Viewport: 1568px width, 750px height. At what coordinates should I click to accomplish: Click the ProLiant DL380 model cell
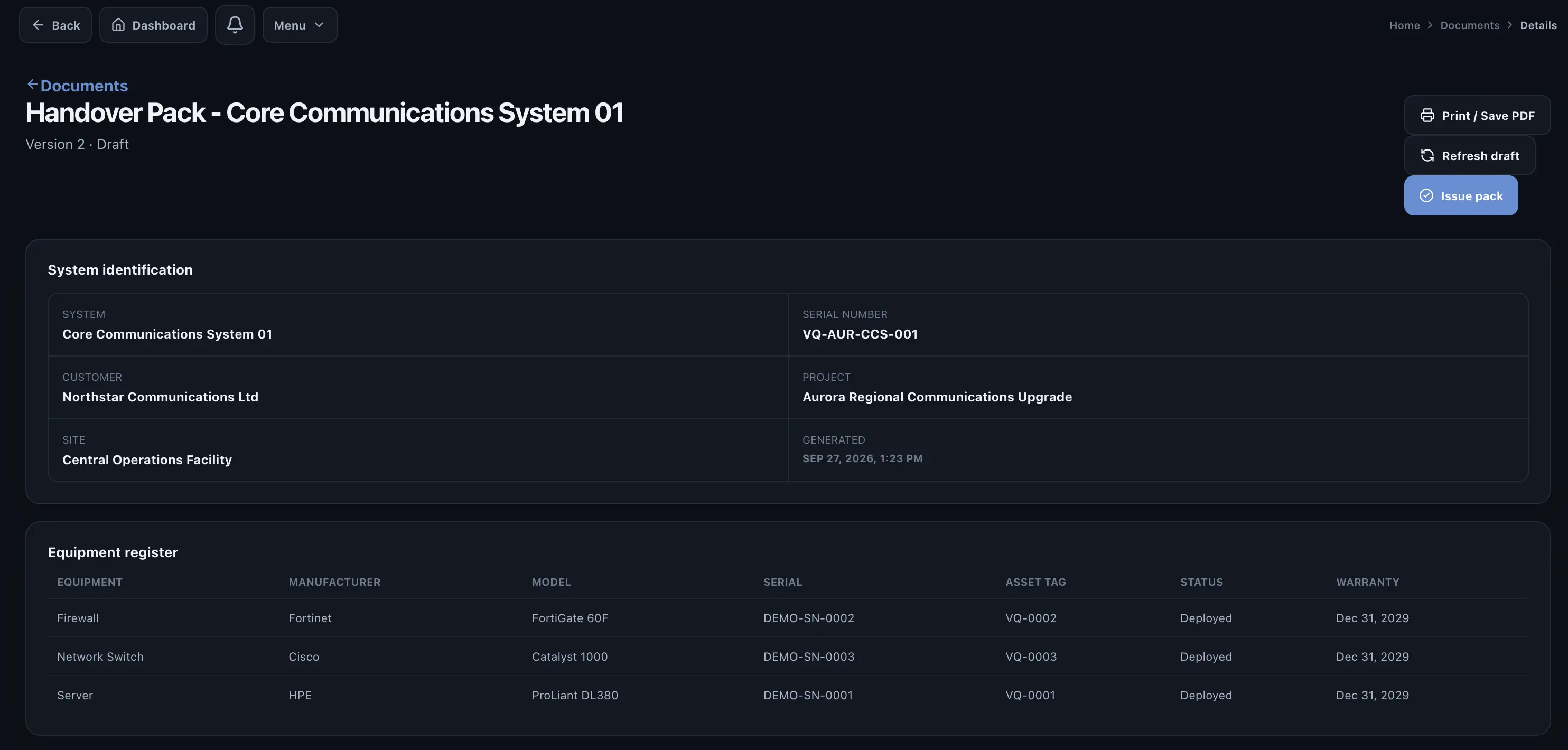click(x=575, y=695)
